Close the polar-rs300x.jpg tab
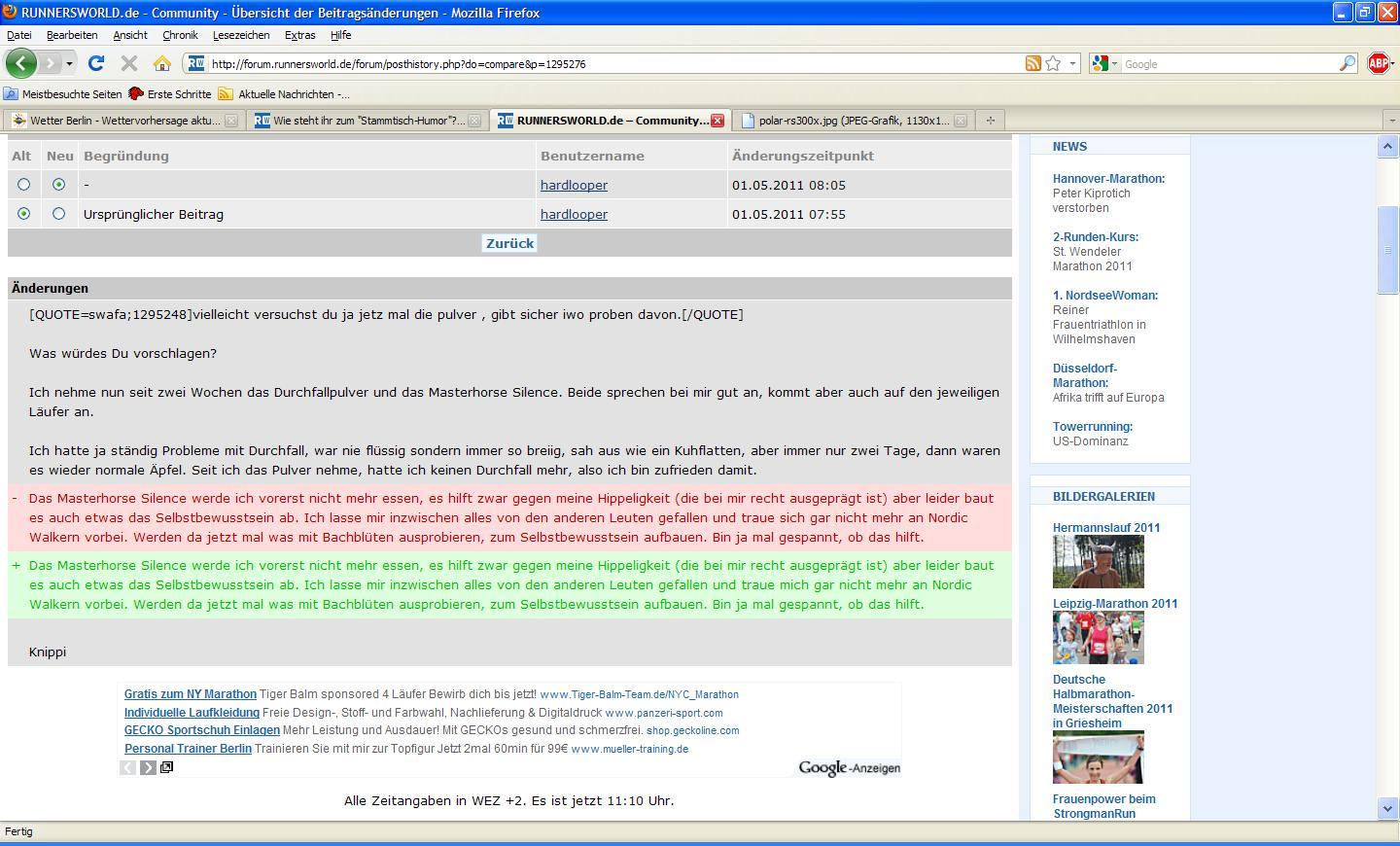Viewport: 1400px width, 846px height. pyautogui.click(x=961, y=121)
